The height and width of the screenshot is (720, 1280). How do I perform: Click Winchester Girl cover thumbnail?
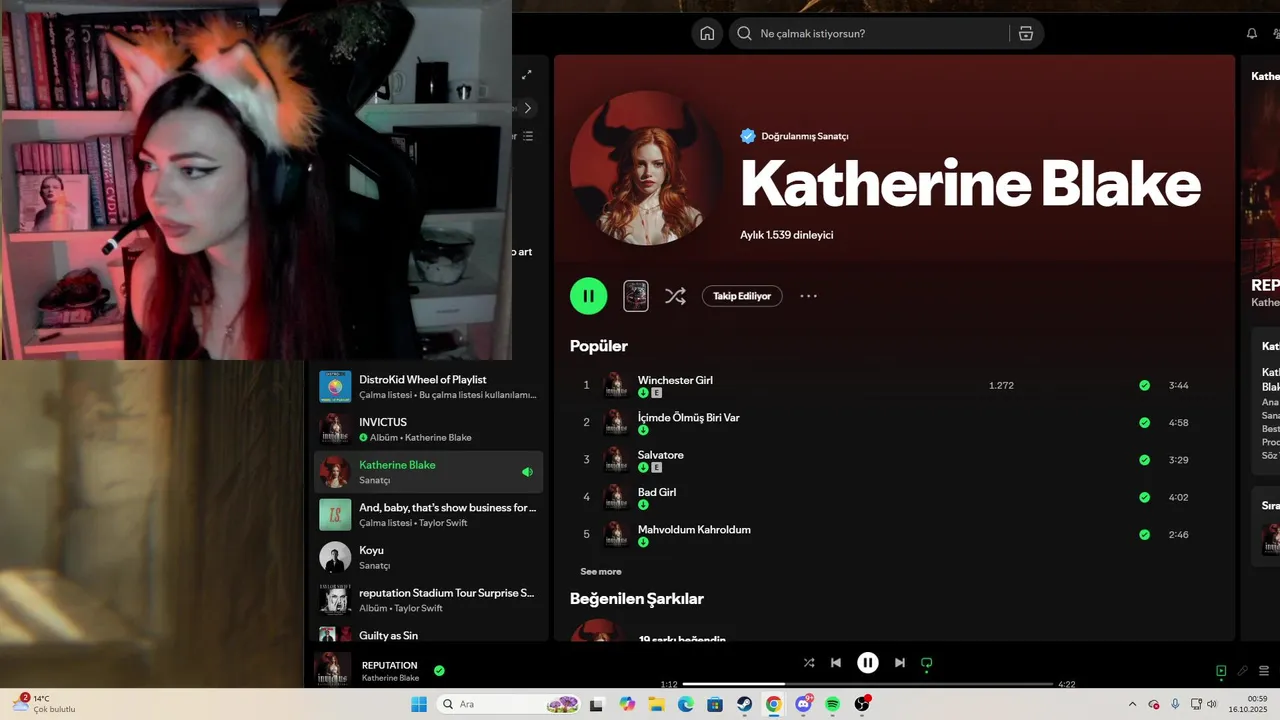[616, 385]
